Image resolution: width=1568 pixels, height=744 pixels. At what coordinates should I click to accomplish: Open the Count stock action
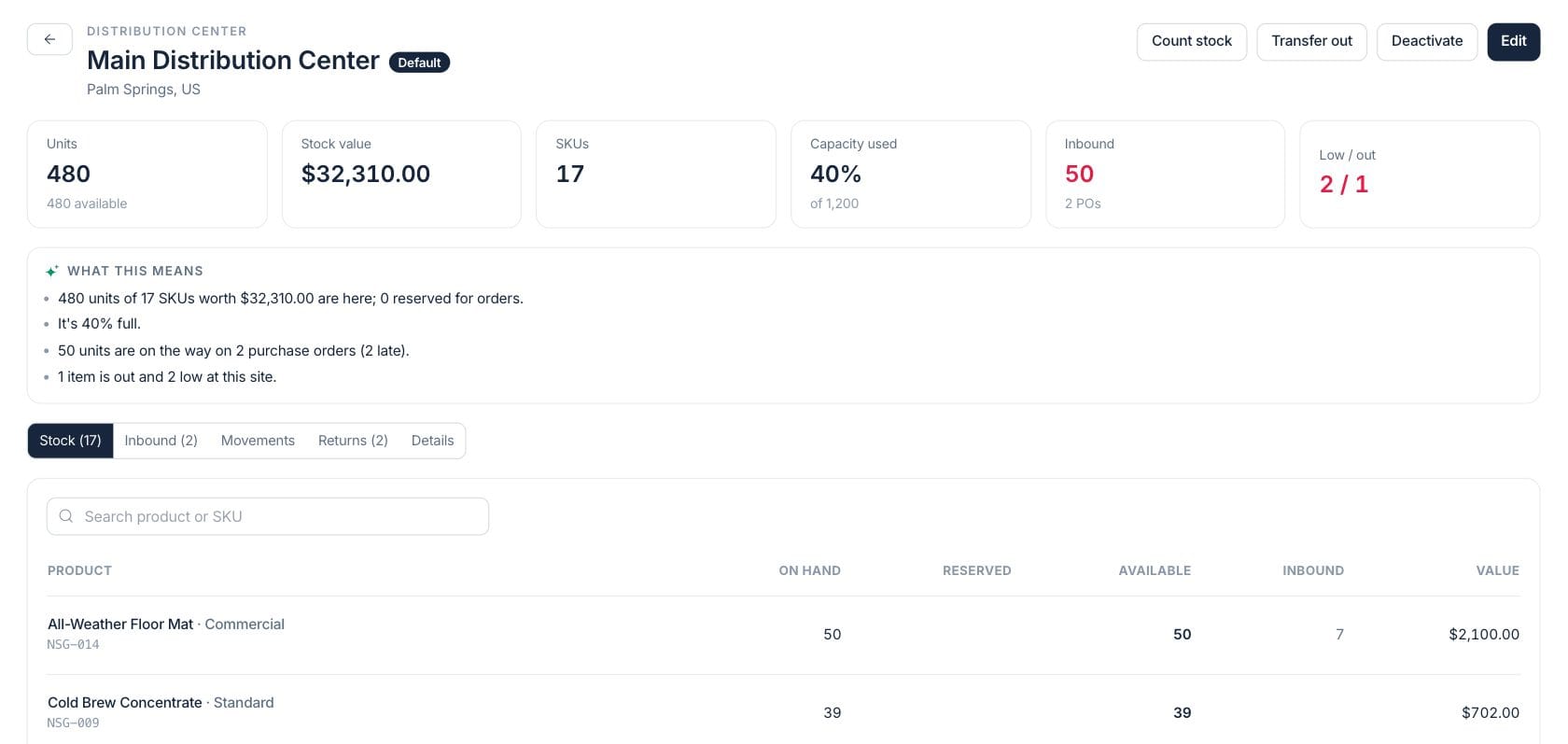(x=1192, y=41)
